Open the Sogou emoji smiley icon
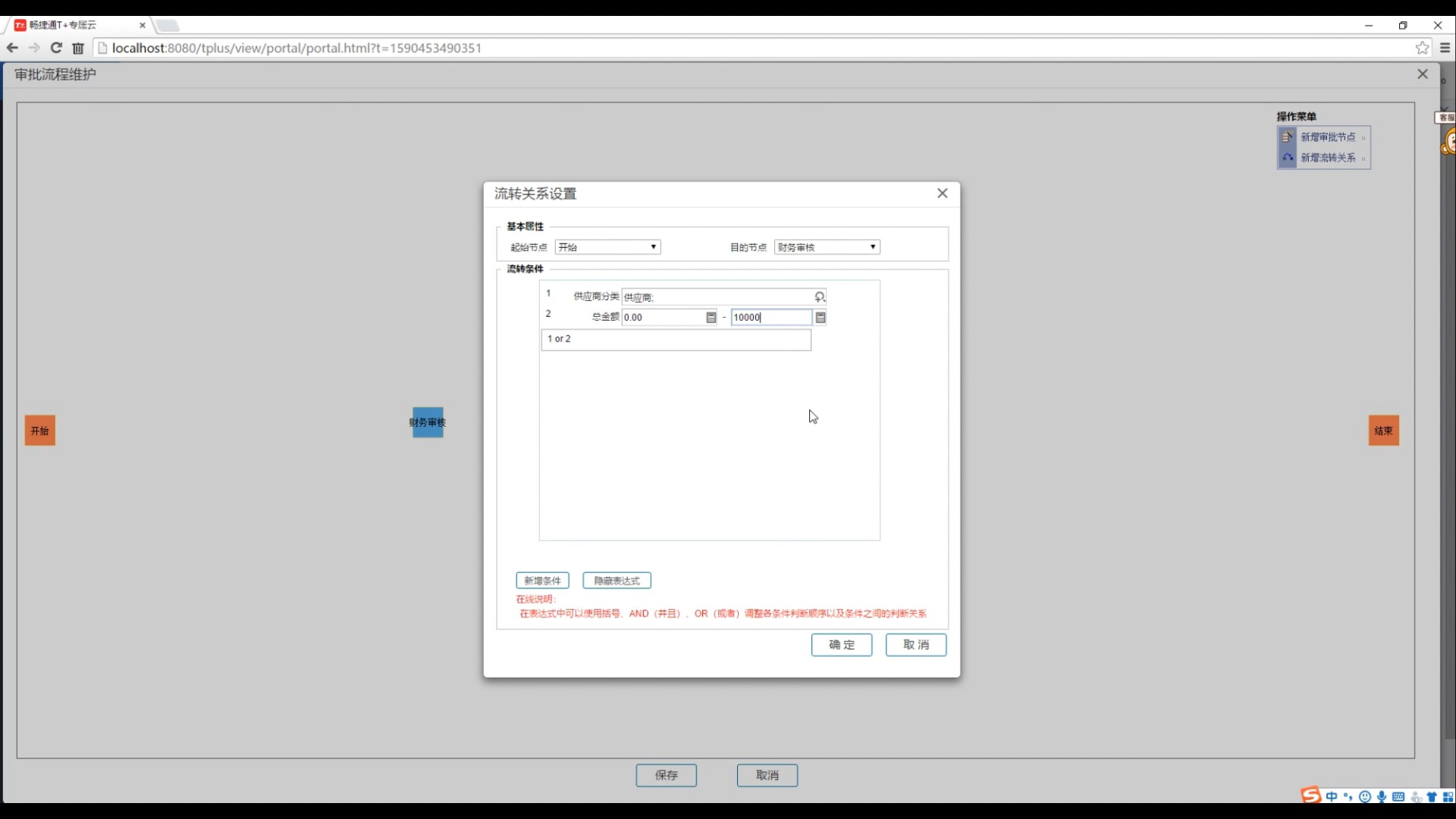This screenshot has height=819, width=1456. (x=1365, y=796)
